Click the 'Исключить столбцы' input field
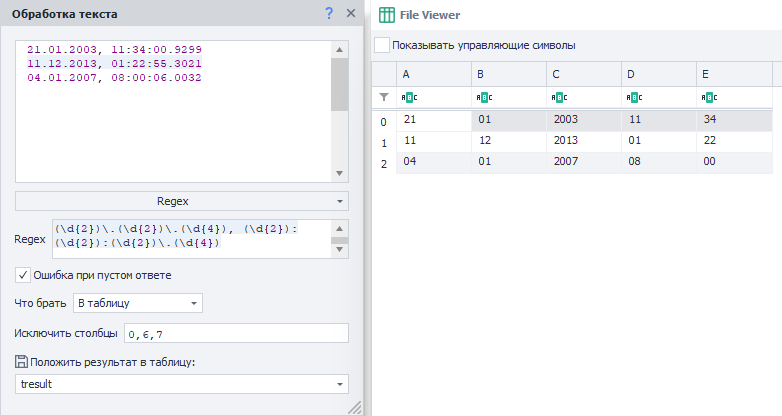The width and height of the screenshot is (782, 416). tap(235, 333)
